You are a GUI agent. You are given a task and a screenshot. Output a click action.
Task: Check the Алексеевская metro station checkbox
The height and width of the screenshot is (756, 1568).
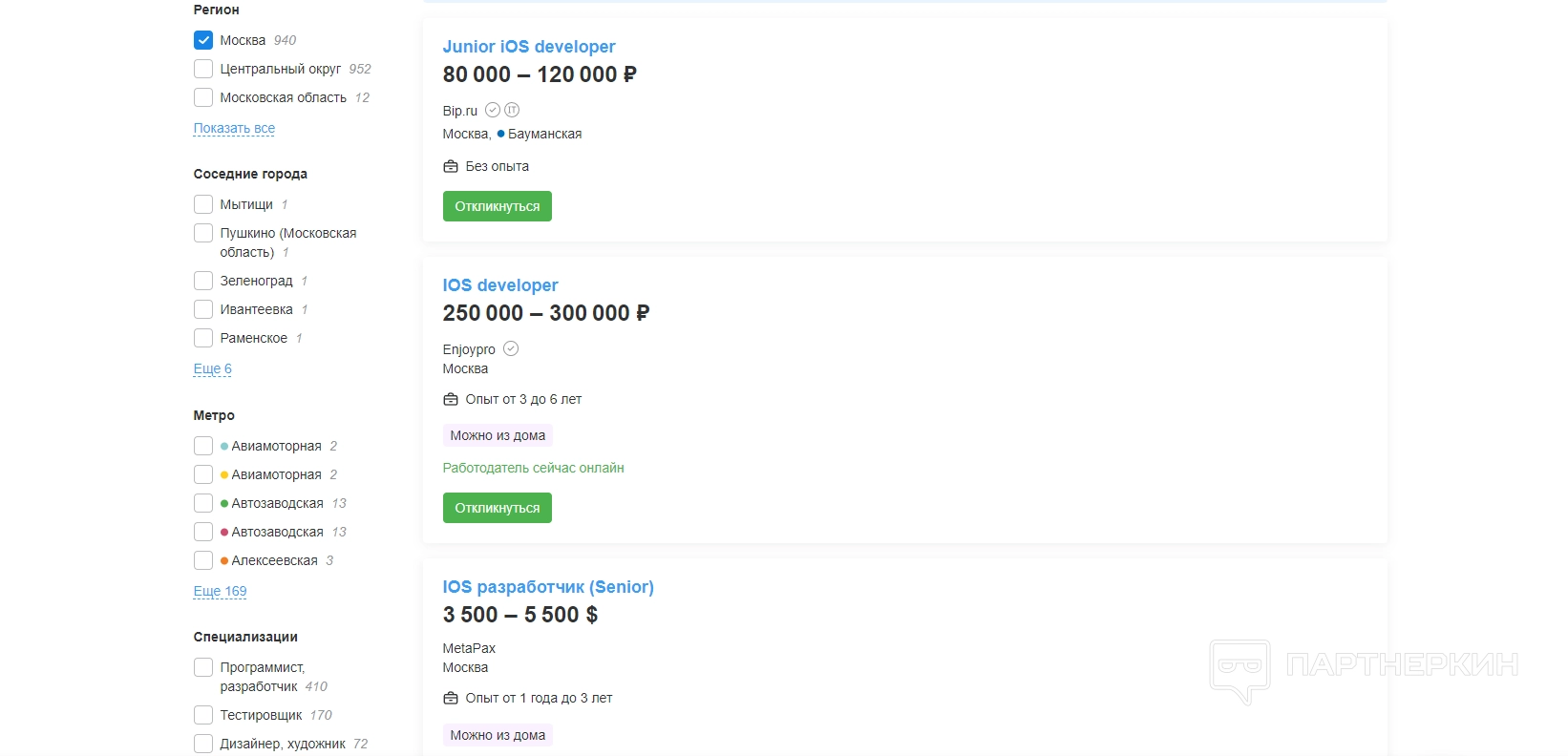[x=203, y=560]
